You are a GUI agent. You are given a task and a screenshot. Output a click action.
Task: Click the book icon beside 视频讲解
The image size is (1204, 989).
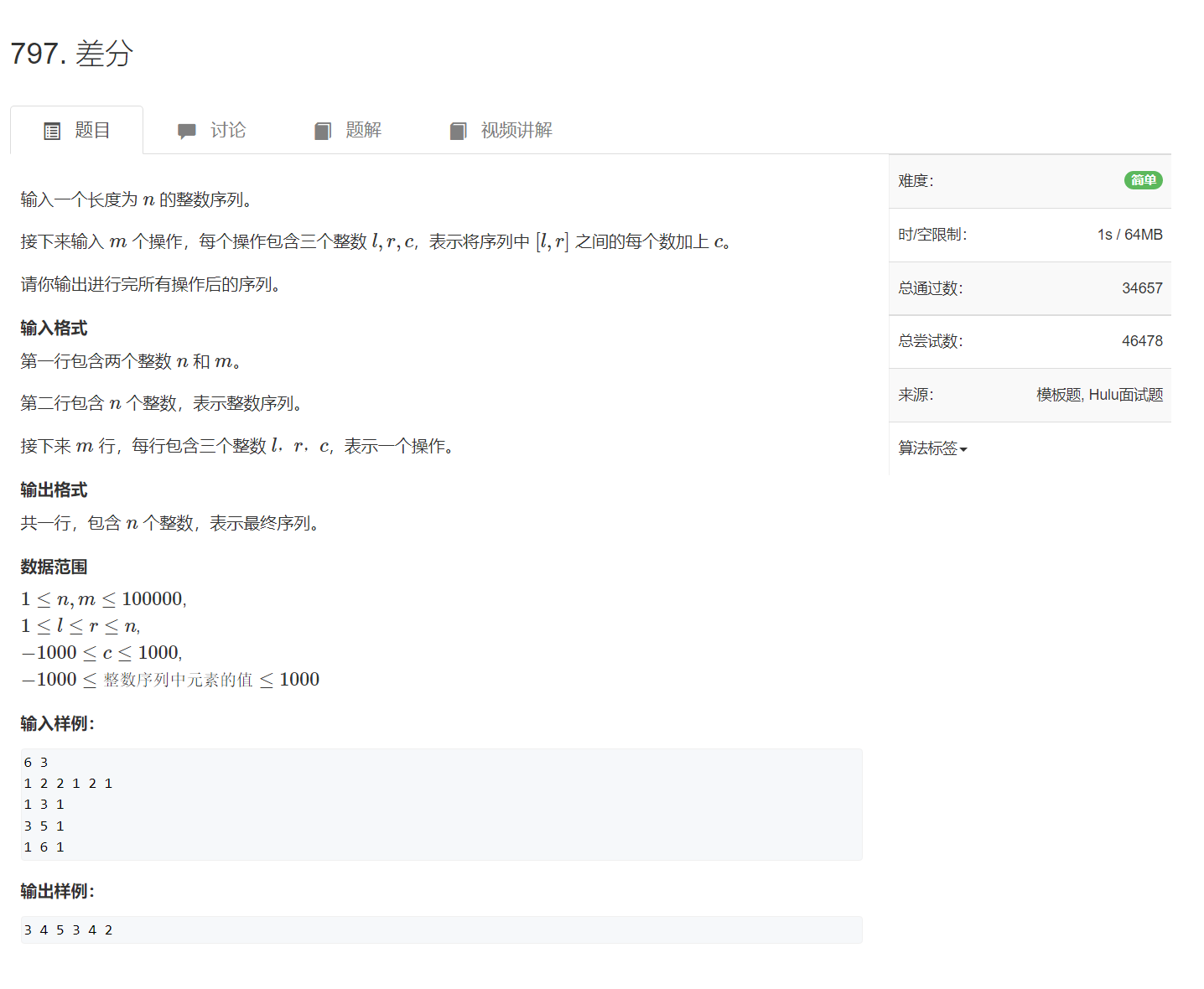(458, 132)
